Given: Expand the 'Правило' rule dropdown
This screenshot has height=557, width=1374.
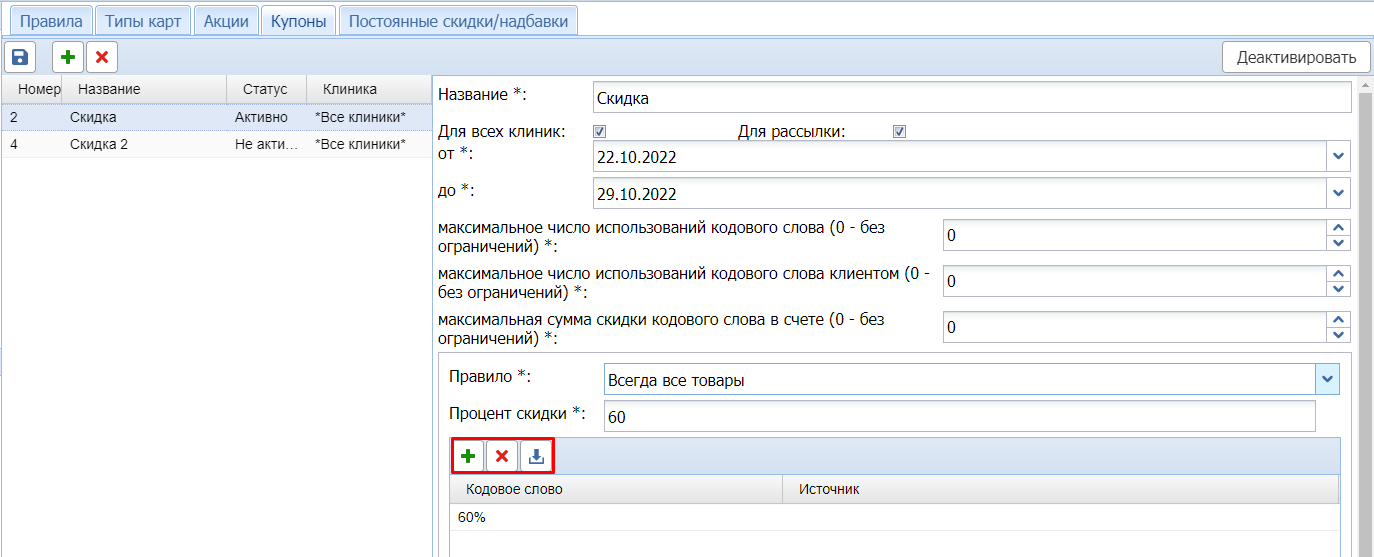Looking at the screenshot, I should pos(1327,380).
